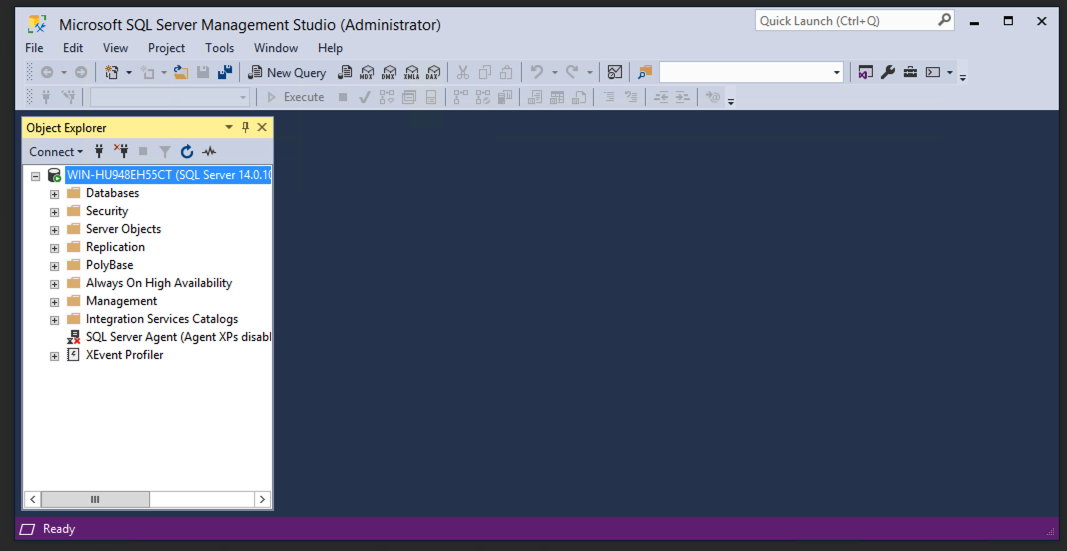Image resolution: width=1067 pixels, height=551 pixels.
Task: Click the New Query button
Action: coord(286,72)
